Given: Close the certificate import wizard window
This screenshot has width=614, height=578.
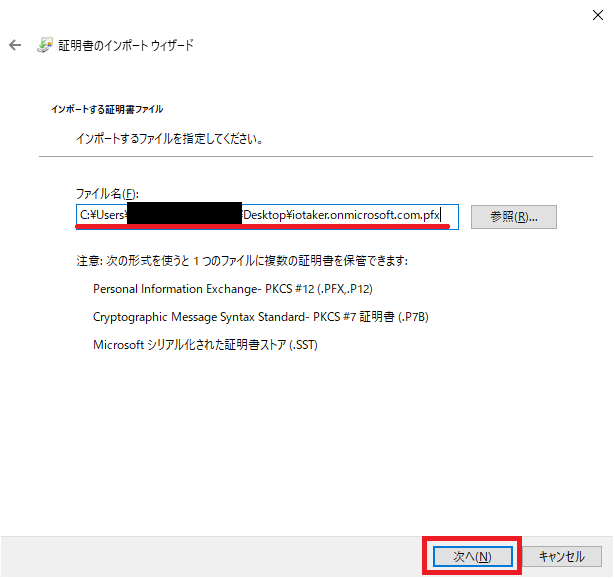Looking at the screenshot, I should [596, 13].
